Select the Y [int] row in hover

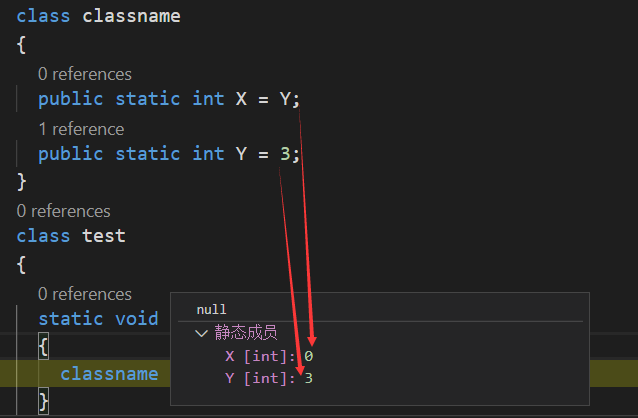pos(263,378)
